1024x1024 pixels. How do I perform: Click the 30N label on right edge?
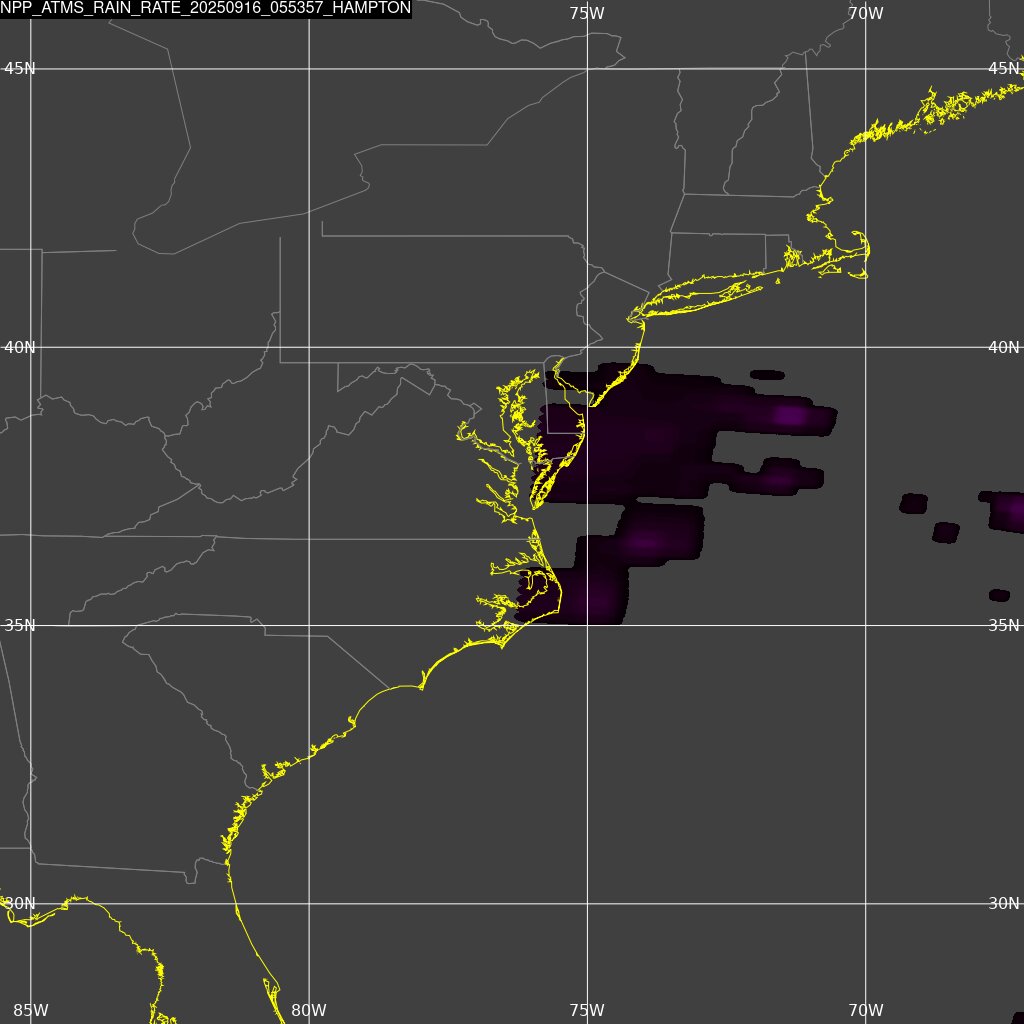pos(1004,904)
